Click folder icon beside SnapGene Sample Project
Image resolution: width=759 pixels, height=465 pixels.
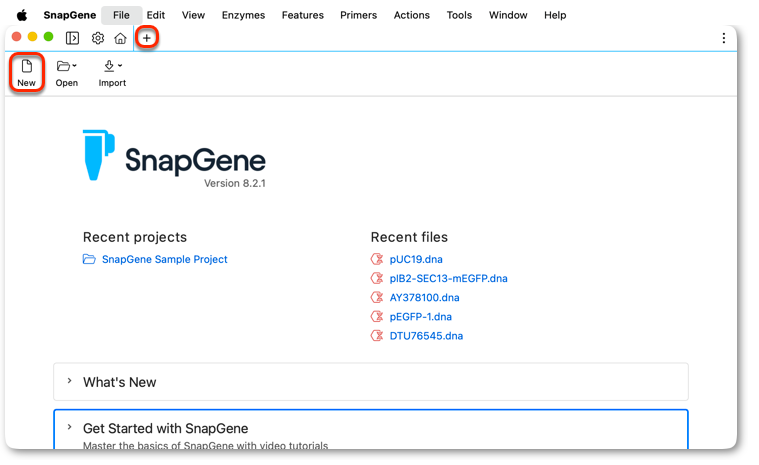click(89, 259)
